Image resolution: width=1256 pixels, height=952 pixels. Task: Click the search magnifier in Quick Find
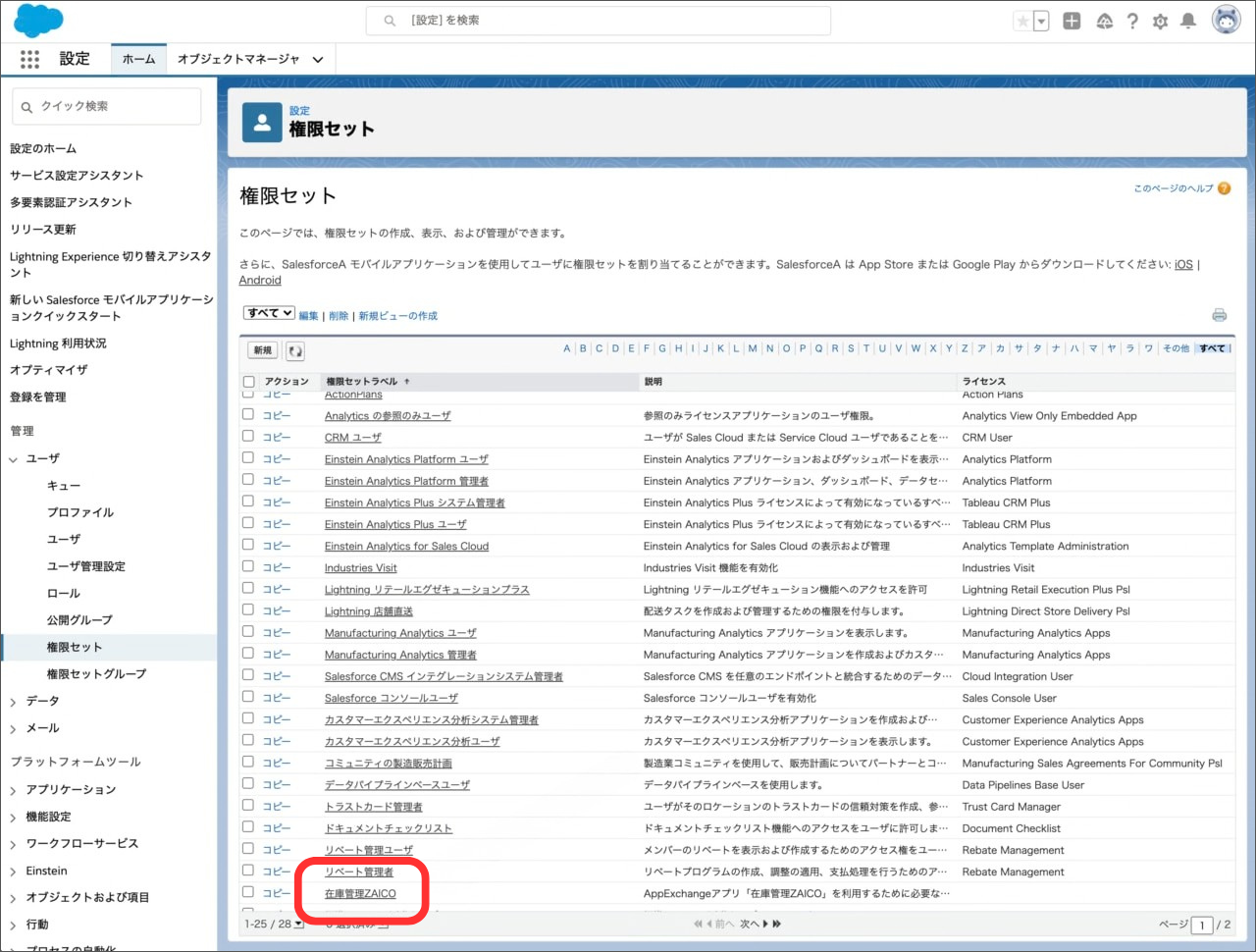click(x=26, y=107)
